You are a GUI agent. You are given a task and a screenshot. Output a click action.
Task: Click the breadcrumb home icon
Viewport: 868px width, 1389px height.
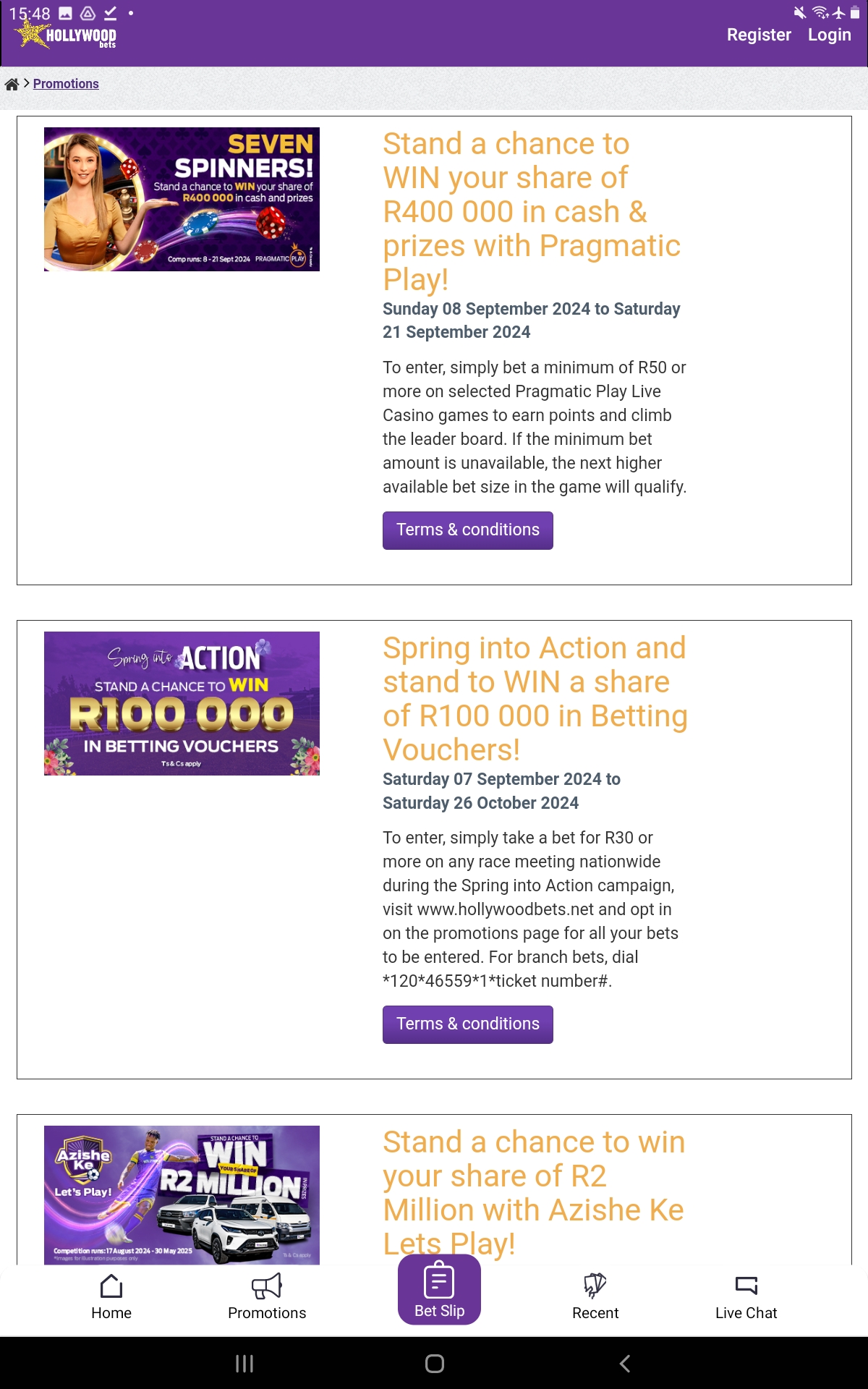point(12,83)
